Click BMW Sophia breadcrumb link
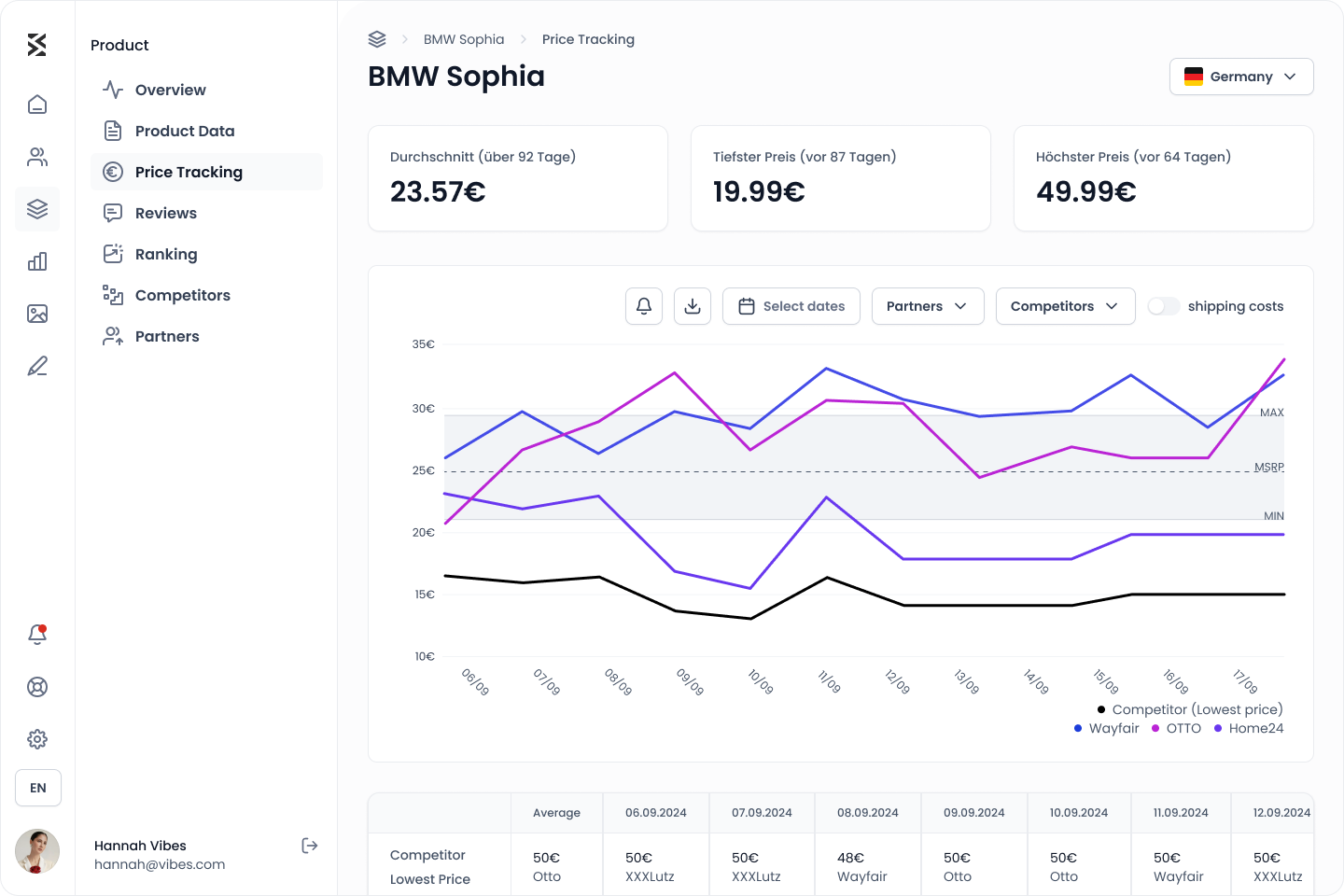Image resolution: width=1344 pixels, height=896 pixels. (464, 39)
